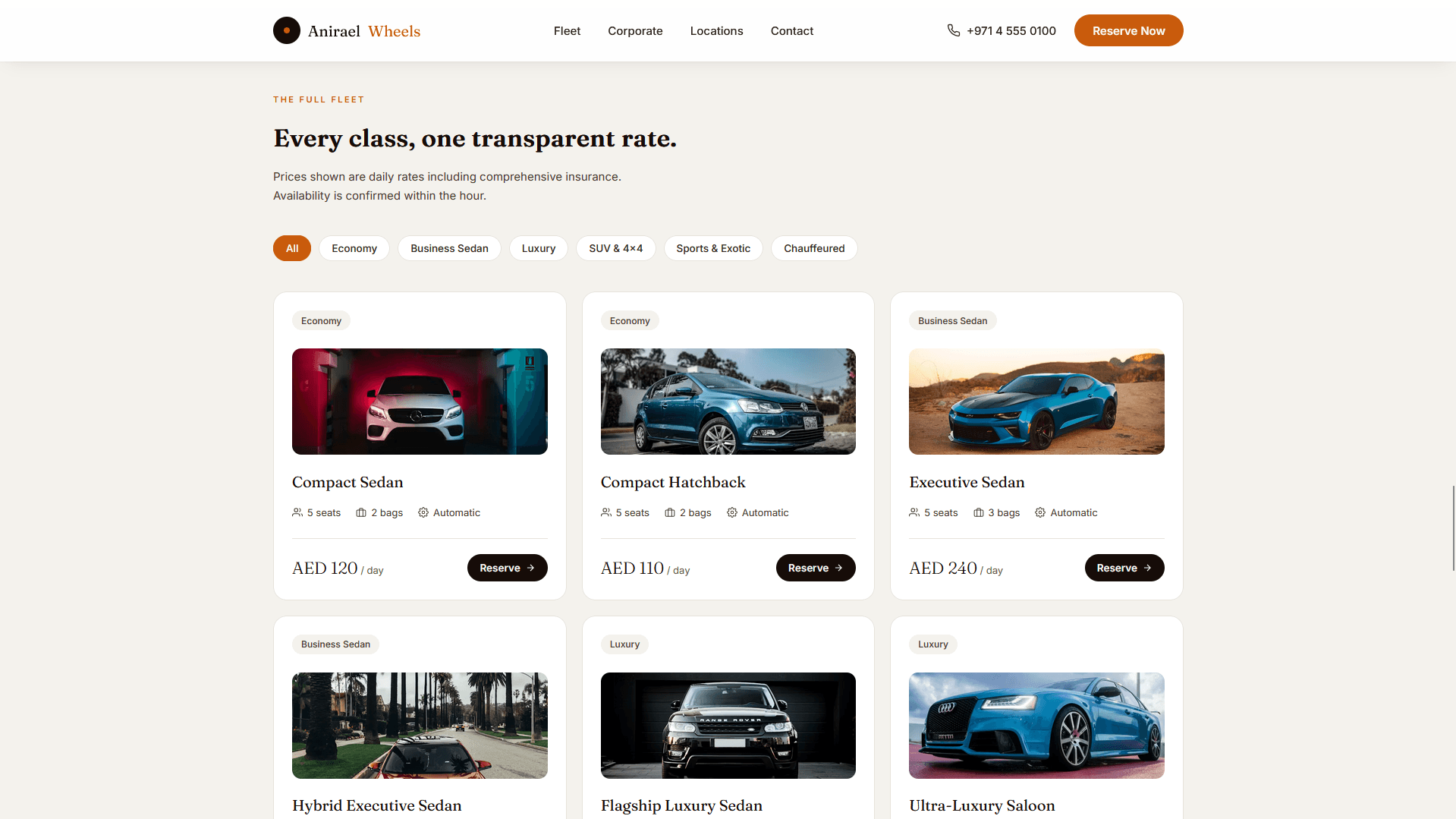Click seats icon on Compact Hatchback card
The image size is (1456, 819).
tap(606, 512)
